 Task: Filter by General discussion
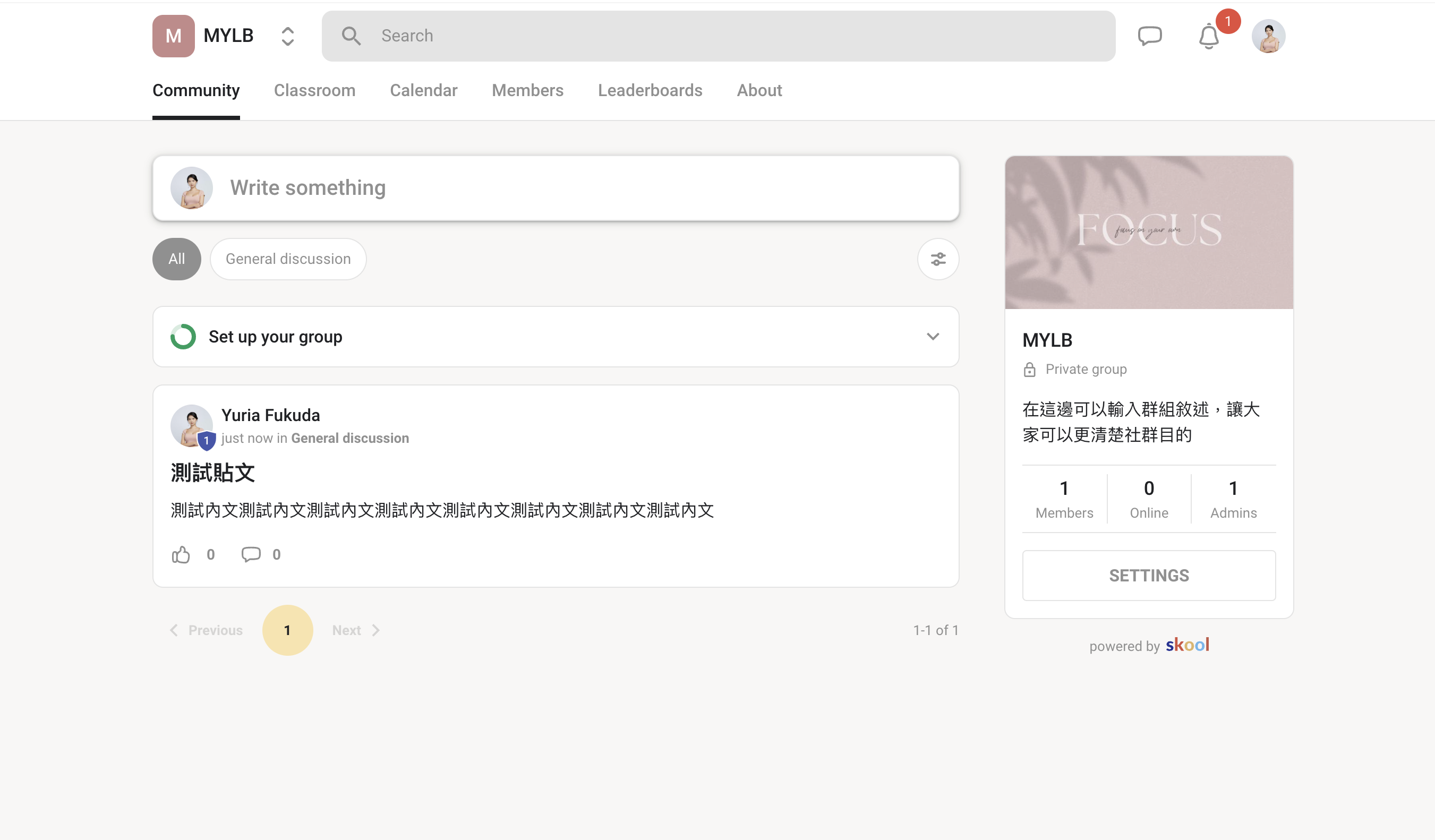(x=288, y=259)
